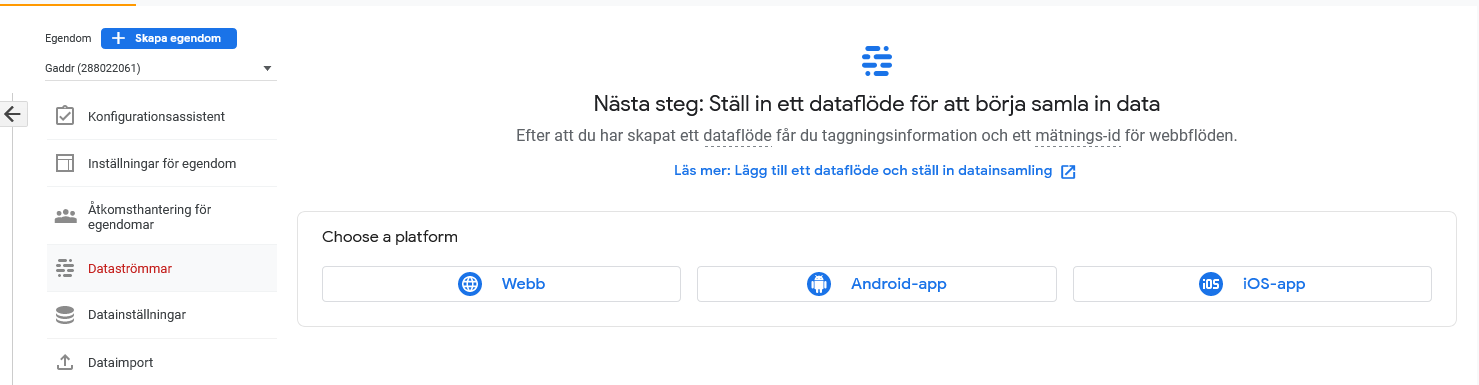Click the Datainställningar database icon

[x=65, y=315]
